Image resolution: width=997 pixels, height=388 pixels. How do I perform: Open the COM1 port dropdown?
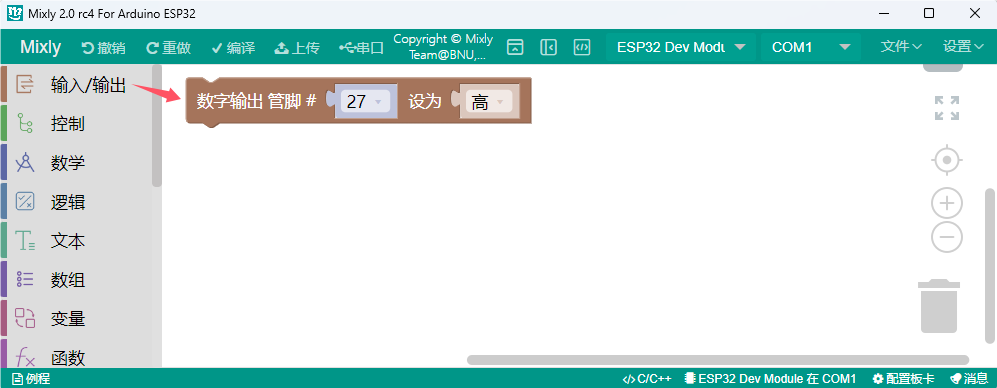tap(811, 47)
